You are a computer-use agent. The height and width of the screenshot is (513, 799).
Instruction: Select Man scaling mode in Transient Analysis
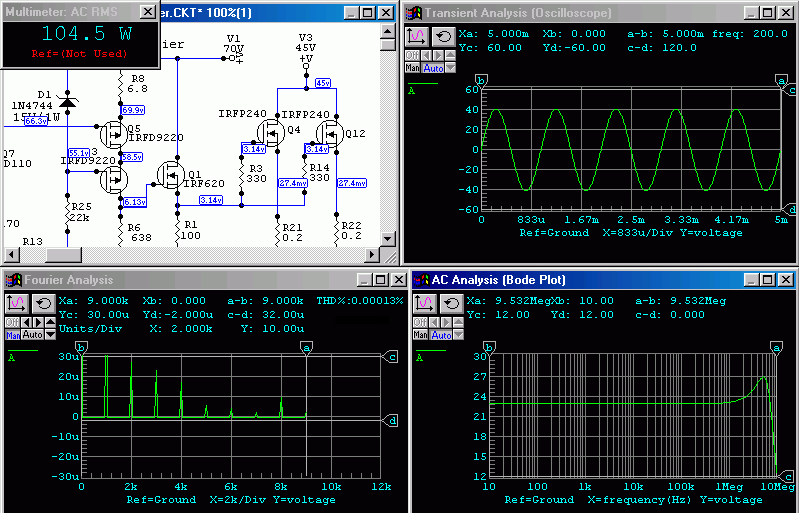[413, 68]
